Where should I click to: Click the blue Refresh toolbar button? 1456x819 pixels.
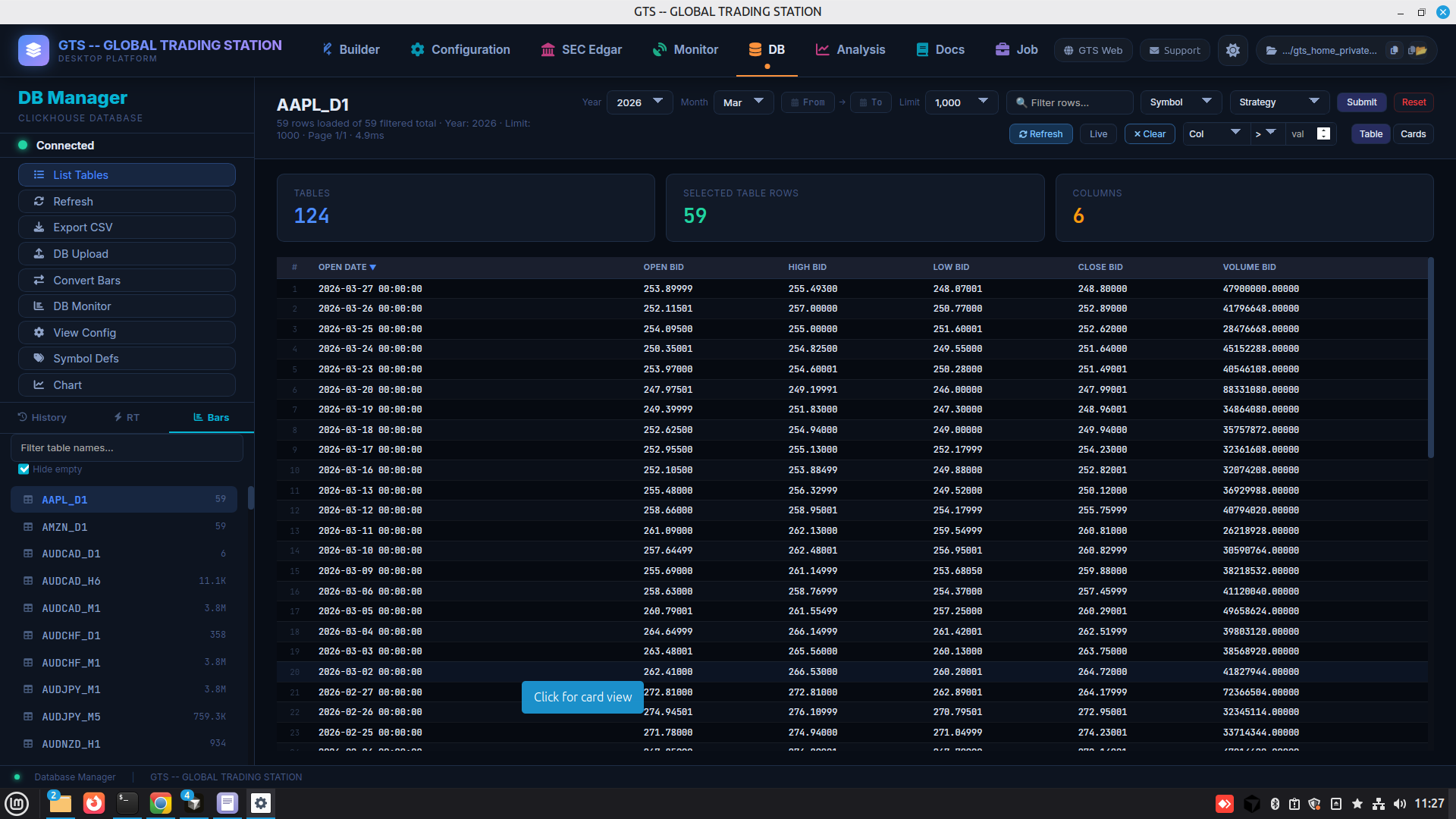pos(1040,134)
